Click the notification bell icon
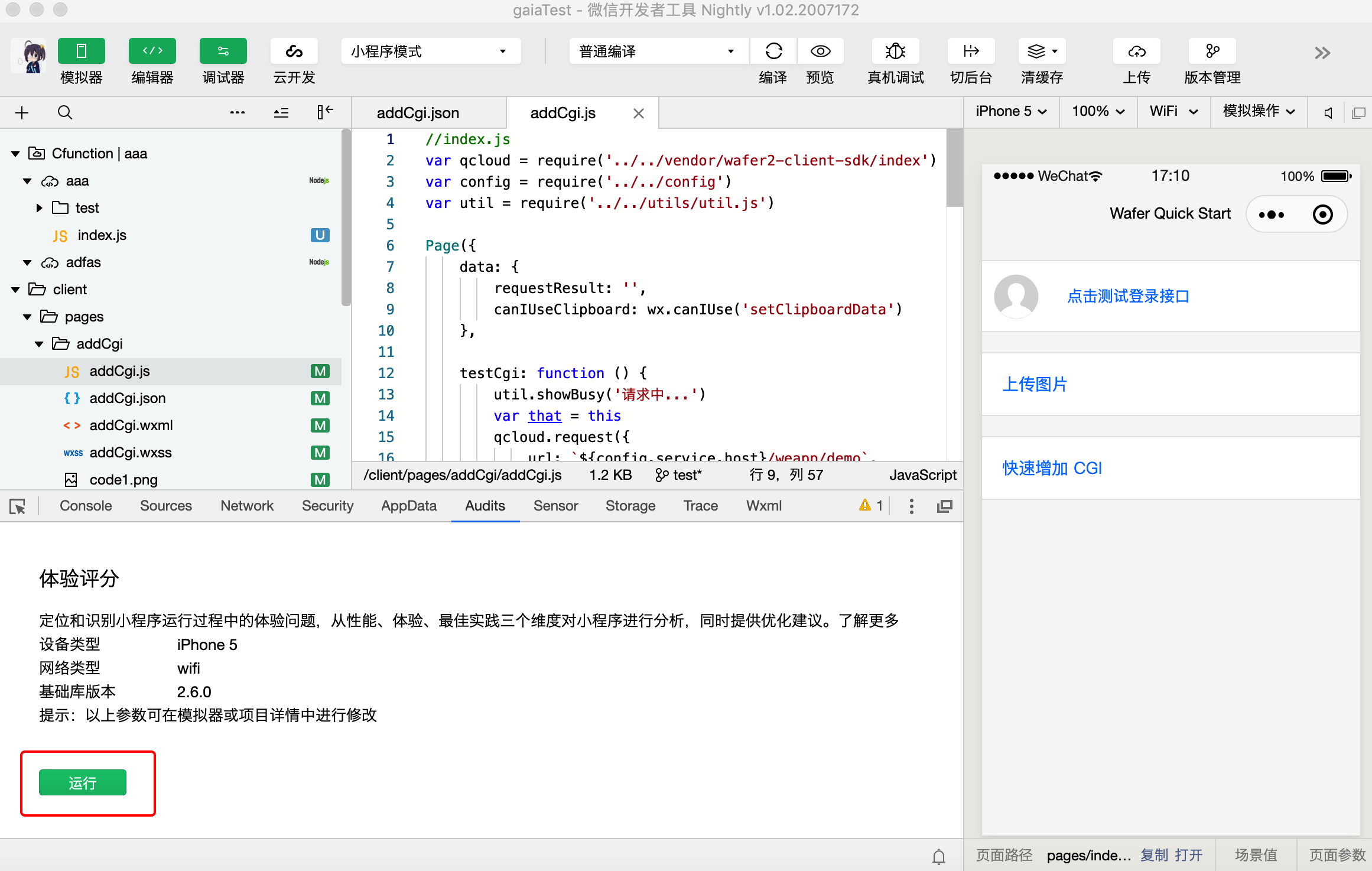 click(938, 856)
